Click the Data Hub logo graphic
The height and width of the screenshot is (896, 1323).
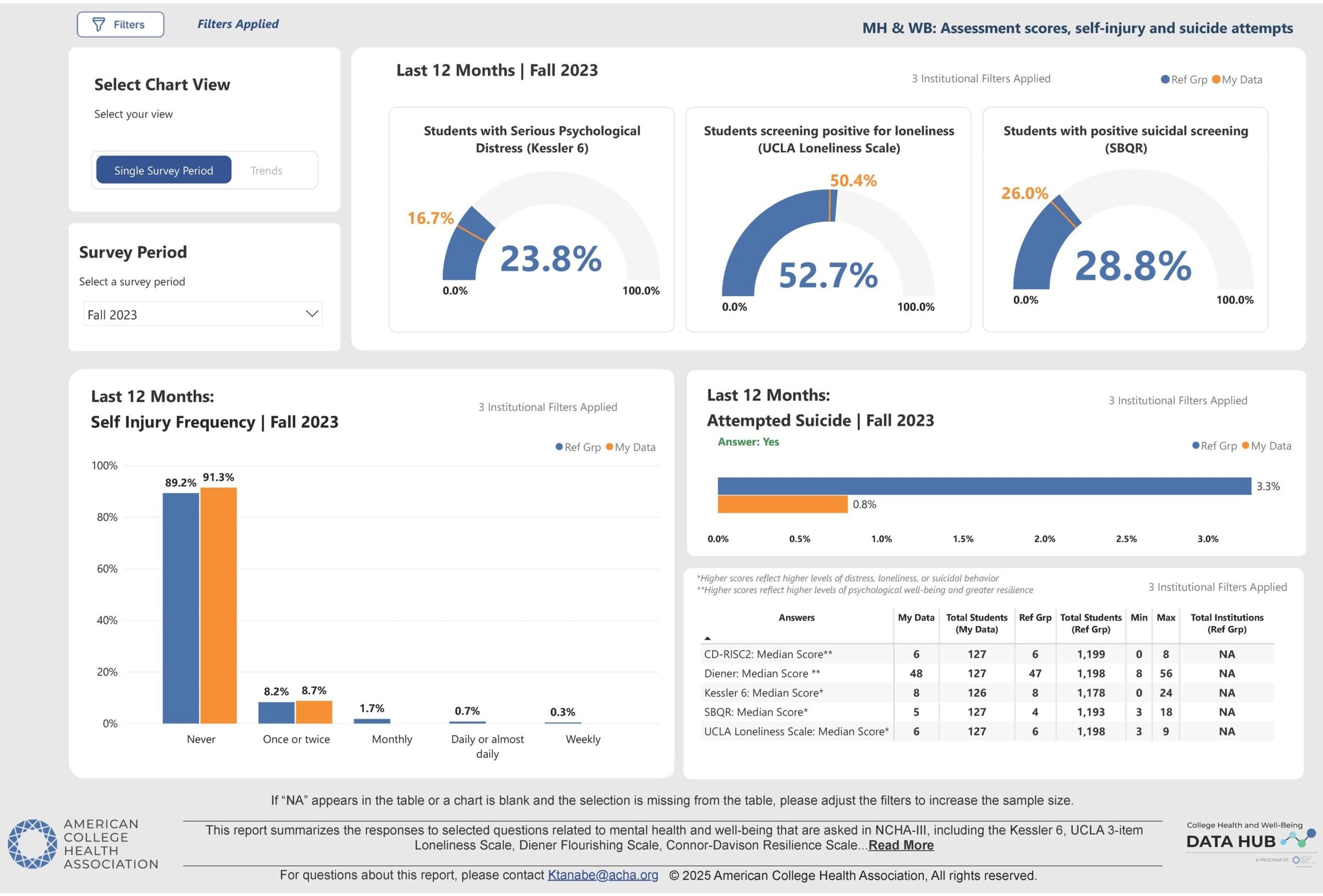pyautogui.click(x=1297, y=839)
